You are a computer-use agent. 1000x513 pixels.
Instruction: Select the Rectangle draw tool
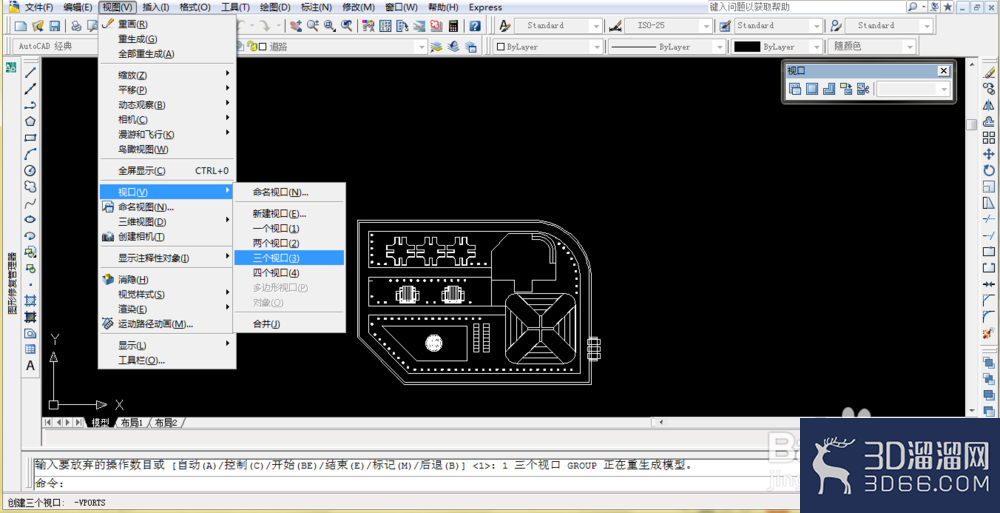coord(30,138)
